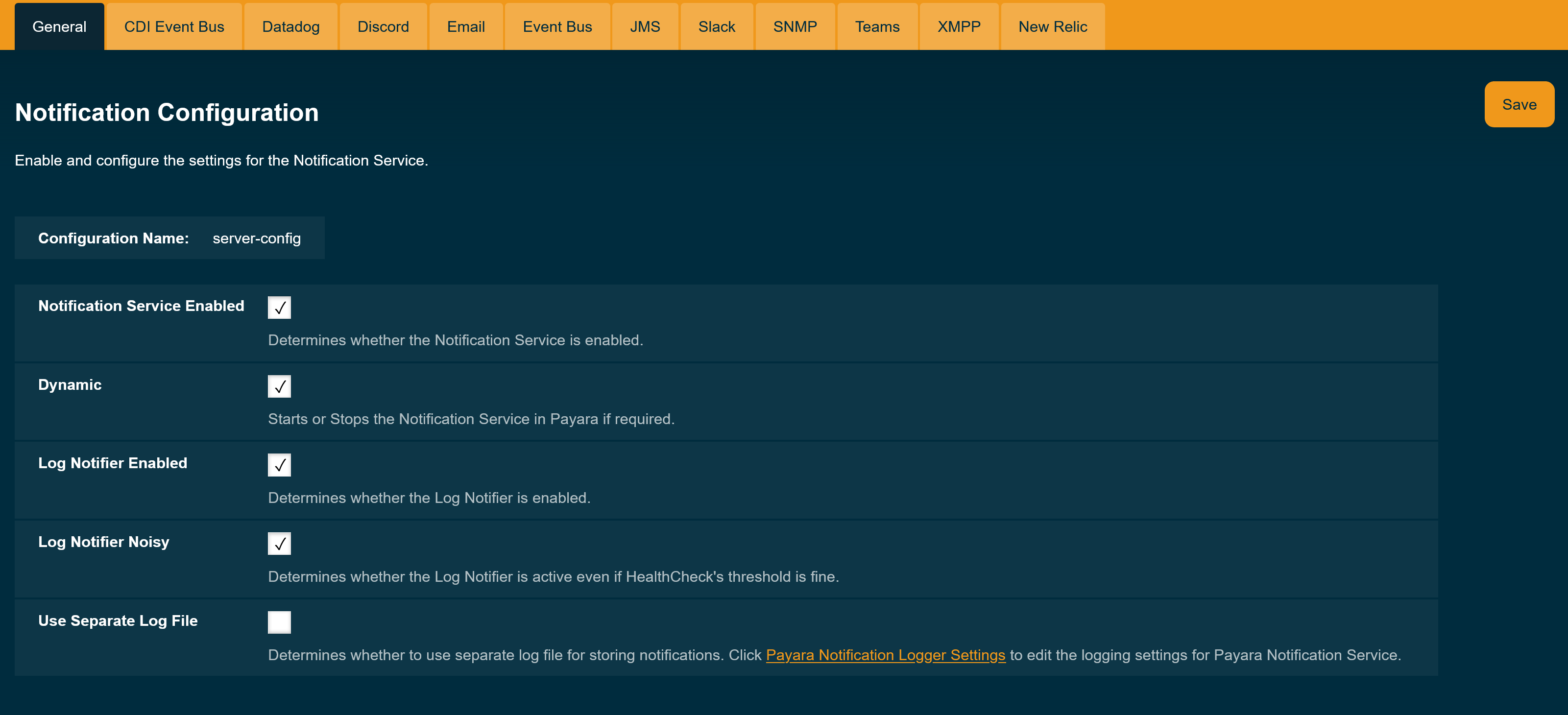
Task: Disable Log Notifier Noisy
Action: 279,544
